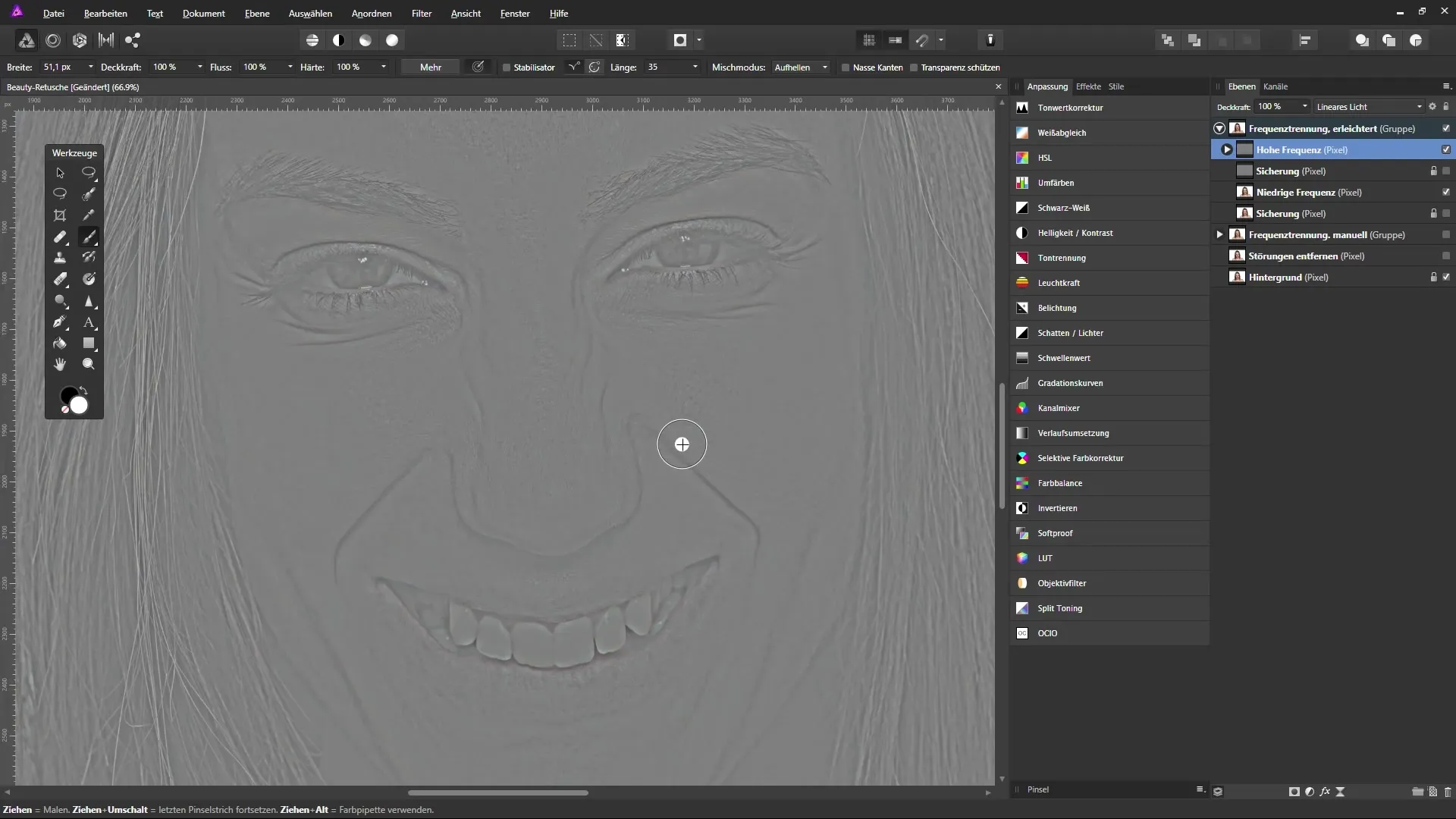Add an HSL adjustment
Screen dimensions: 1456x819
point(1109,158)
